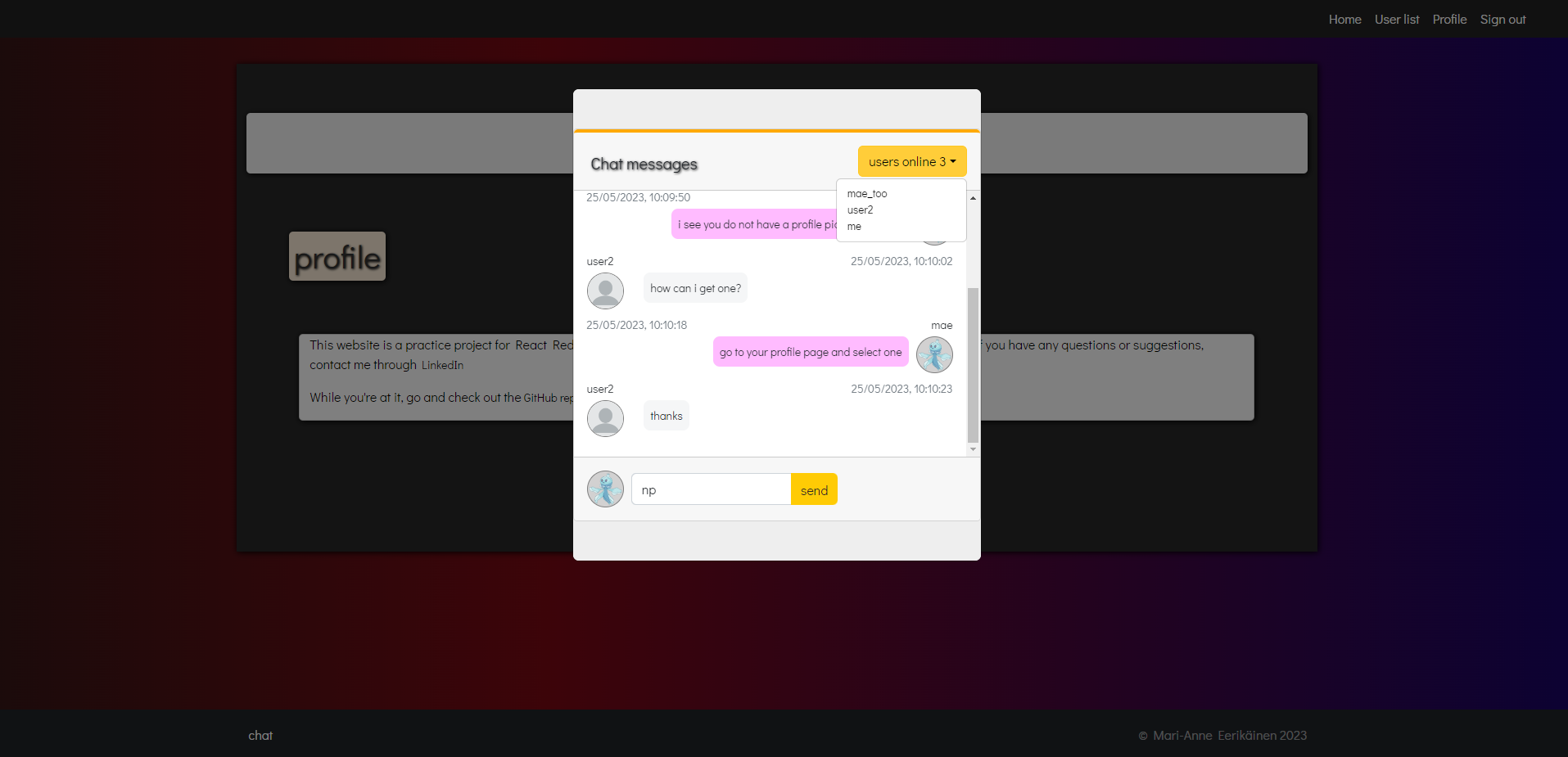The height and width of the screenshot is (757, 1568).
Task: Open the Home navigation item
Action: click(x=1344, y=19)
